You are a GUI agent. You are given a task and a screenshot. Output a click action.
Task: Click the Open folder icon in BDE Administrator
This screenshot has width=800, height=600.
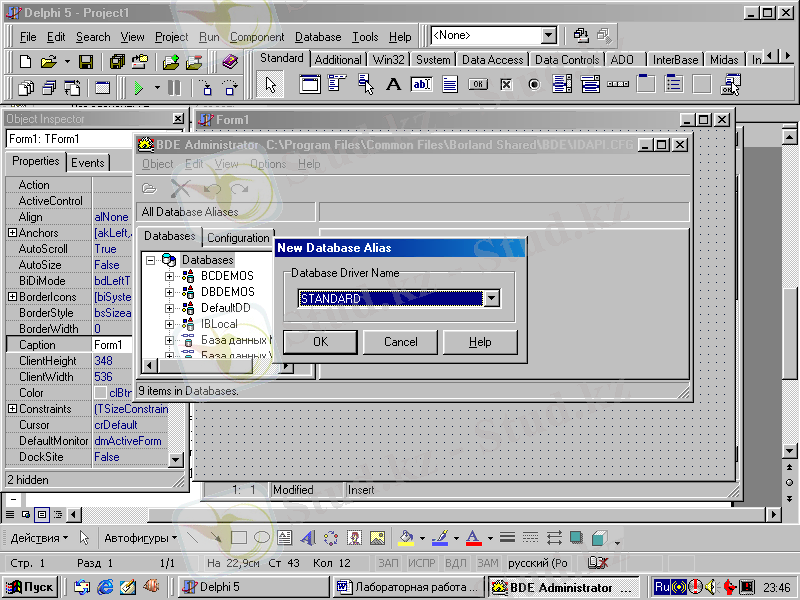coord(149,188)
